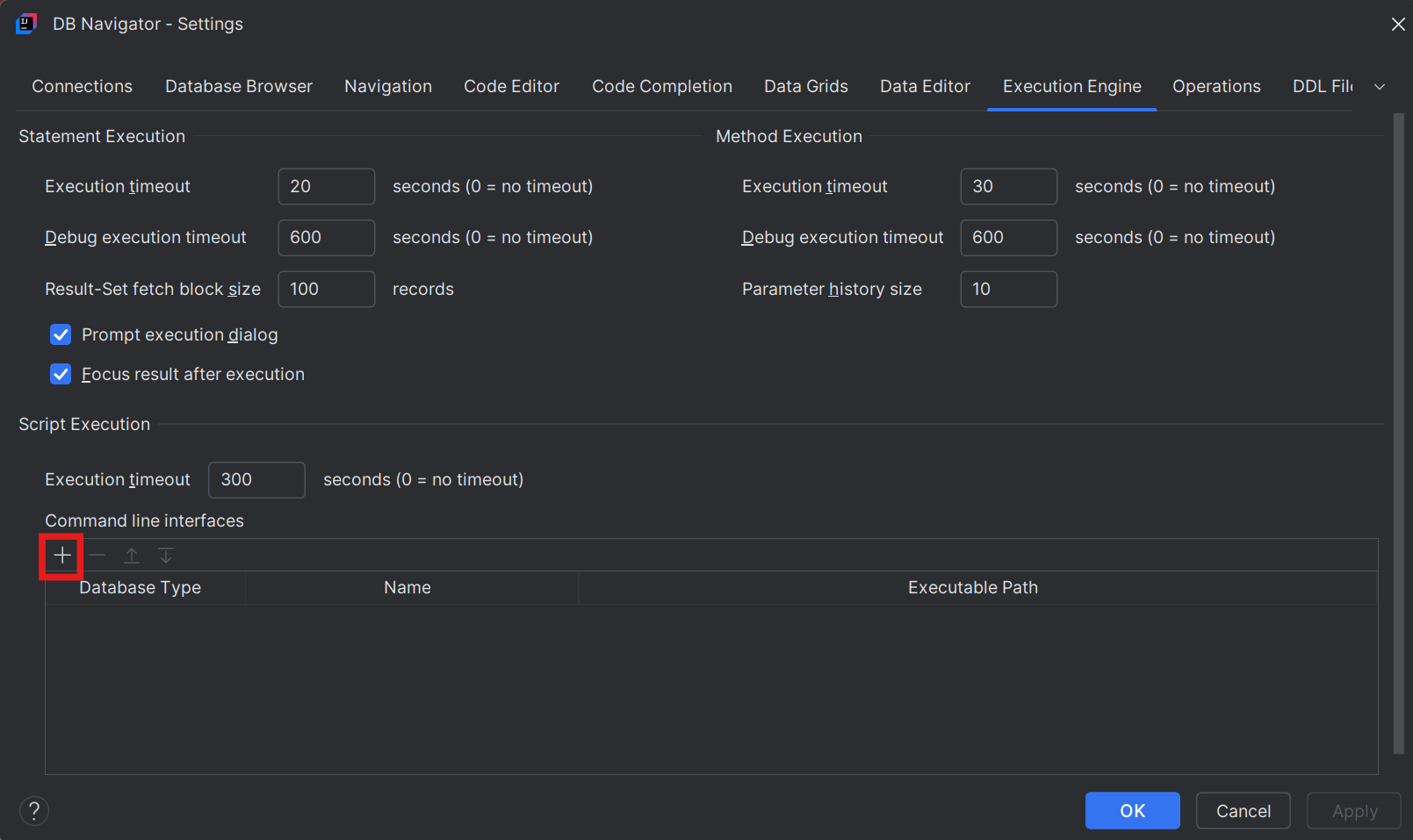Edit Statement Debug execution timeout field
This screenshot has width=1413, height=840.
[x=327, y=237]
